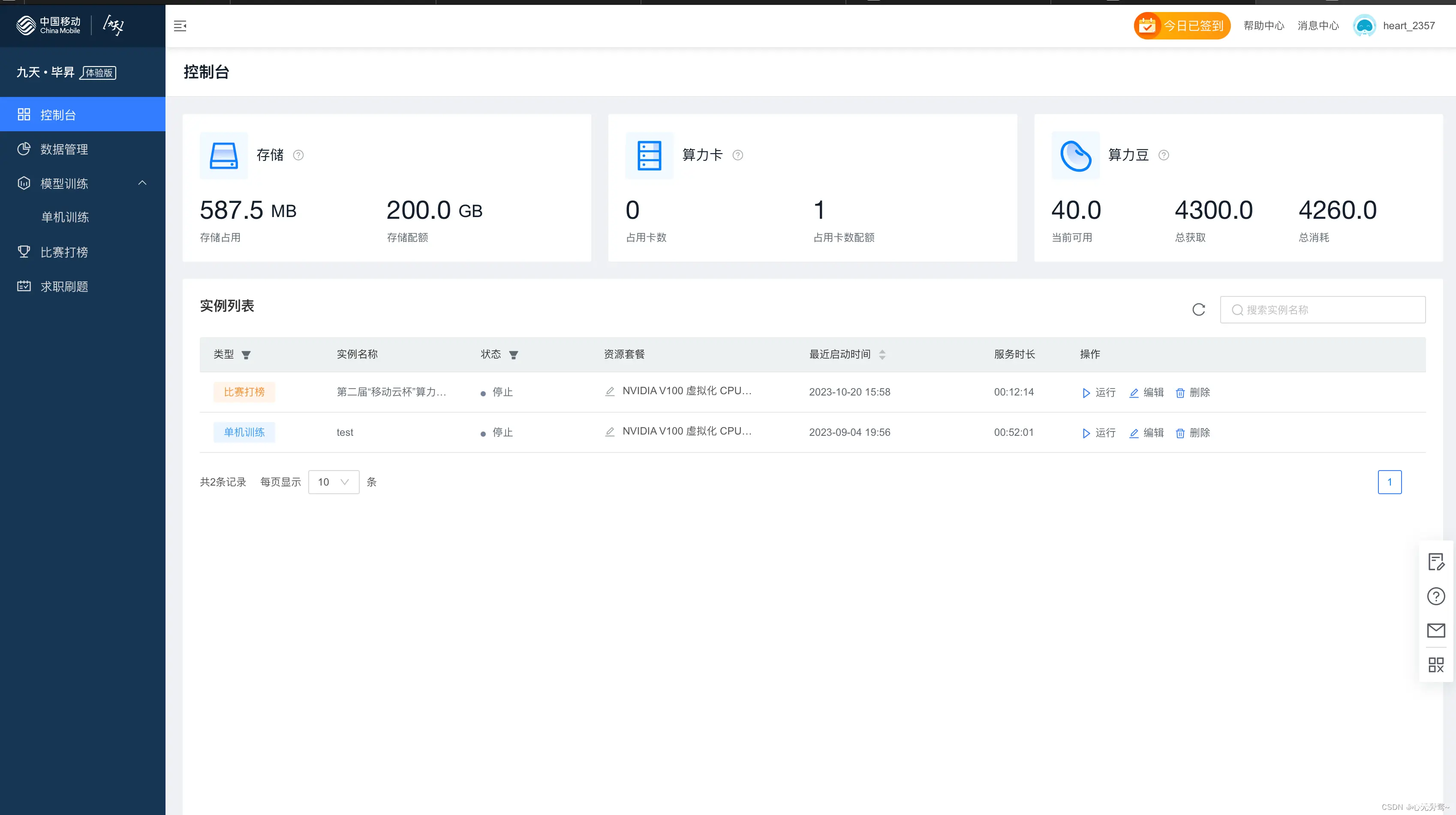The image size is (1456, 815).
Task: Open the feedback note icon on right panel
Action: pyautogui.click(x=1436, y=561)
